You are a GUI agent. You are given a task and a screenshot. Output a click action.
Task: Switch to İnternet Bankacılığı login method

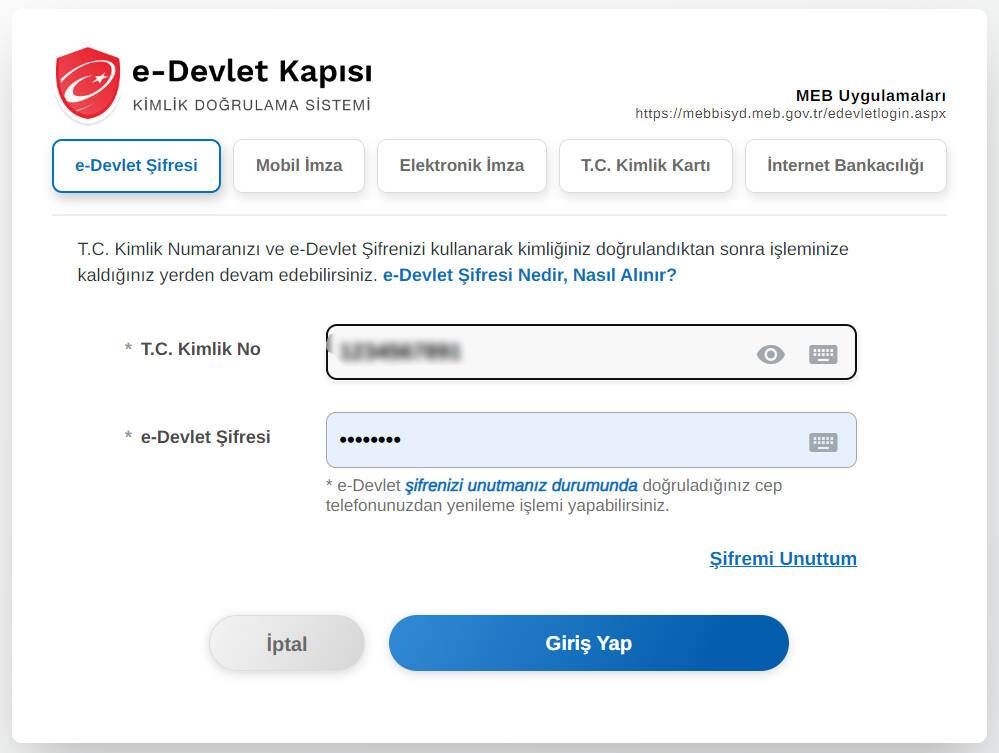[845, 166]
